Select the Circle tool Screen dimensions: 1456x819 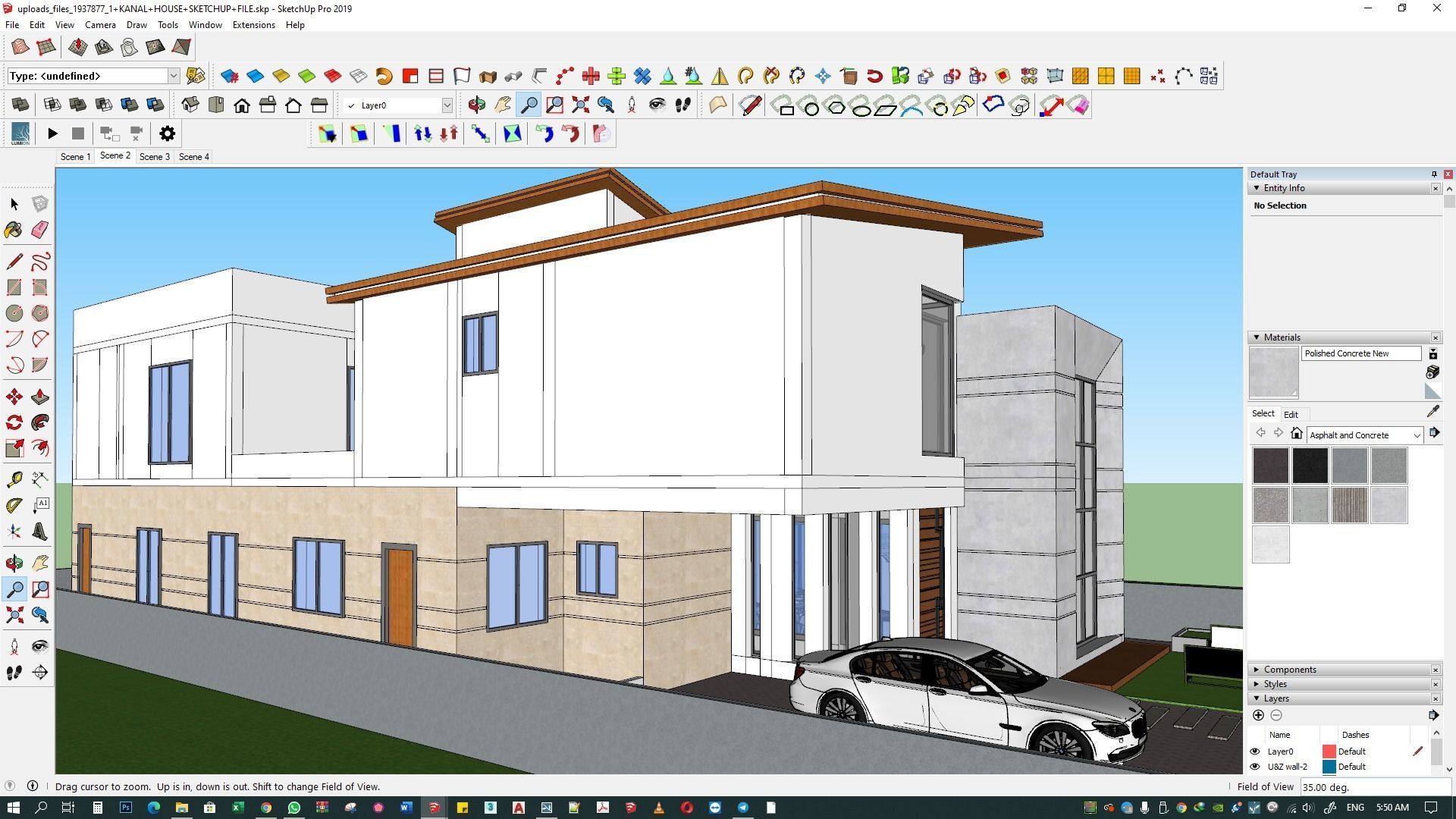click(x=14, y=313)
